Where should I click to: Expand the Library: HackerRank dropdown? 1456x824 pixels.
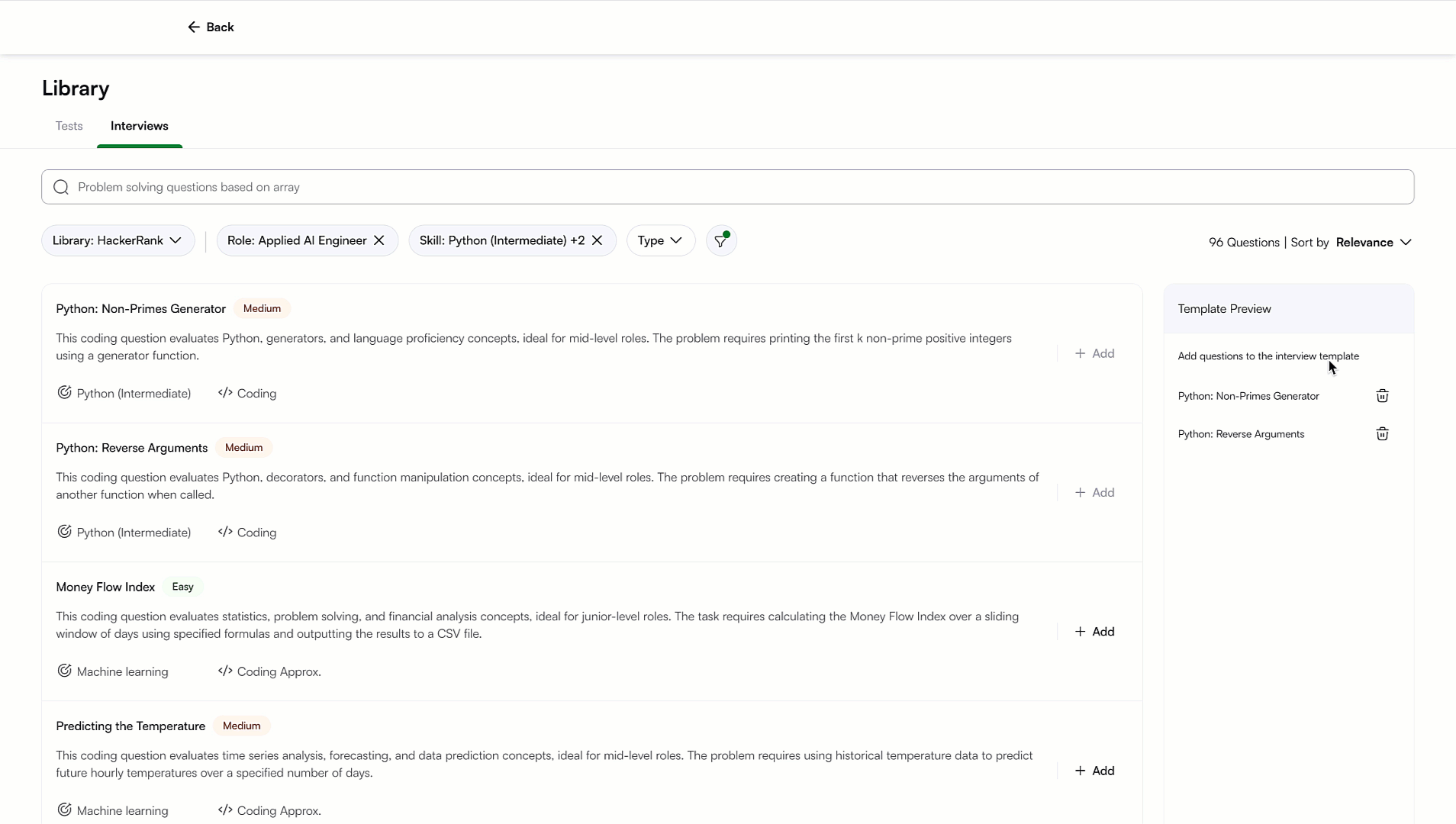118,240
